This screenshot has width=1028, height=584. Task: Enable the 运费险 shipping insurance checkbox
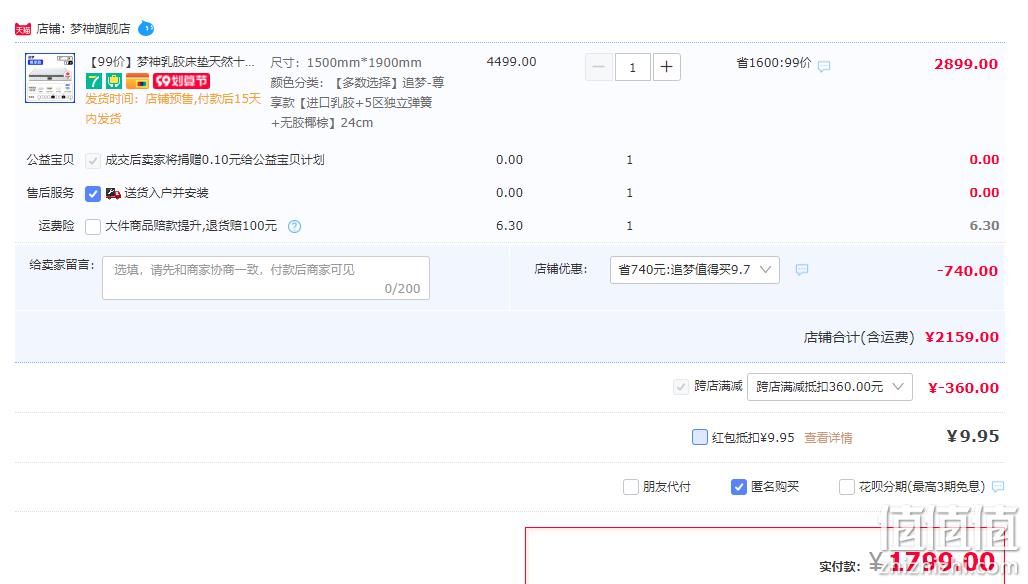pos(93,227)
